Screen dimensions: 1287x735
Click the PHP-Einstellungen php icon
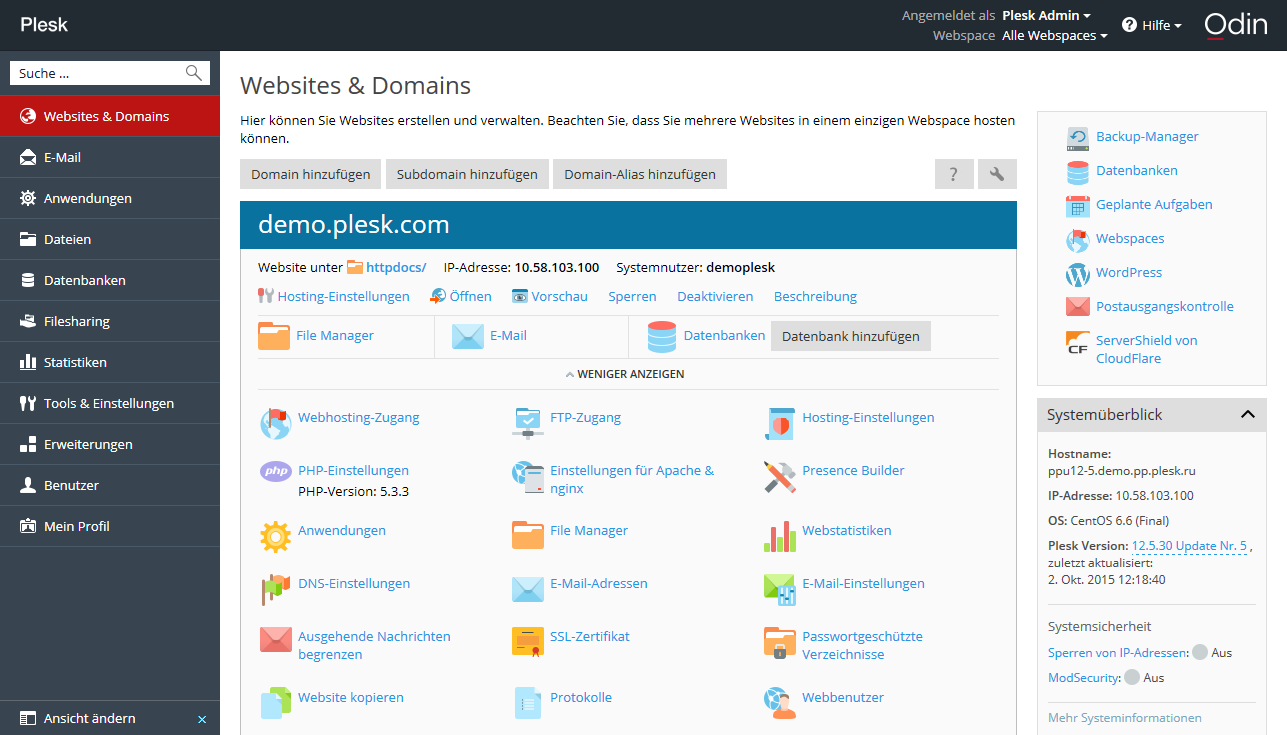click(275, 472)
